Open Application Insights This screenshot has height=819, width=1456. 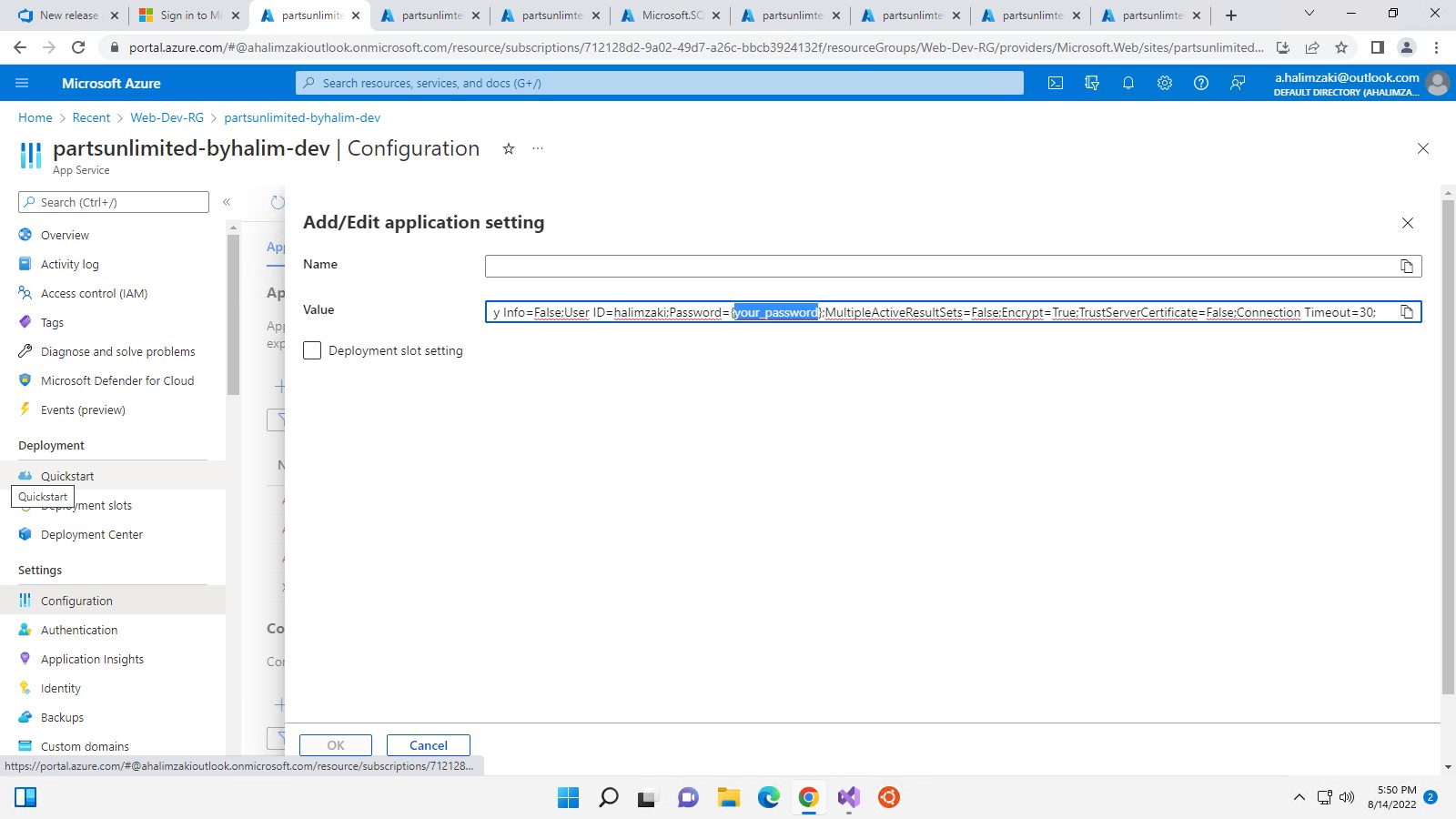92,659
